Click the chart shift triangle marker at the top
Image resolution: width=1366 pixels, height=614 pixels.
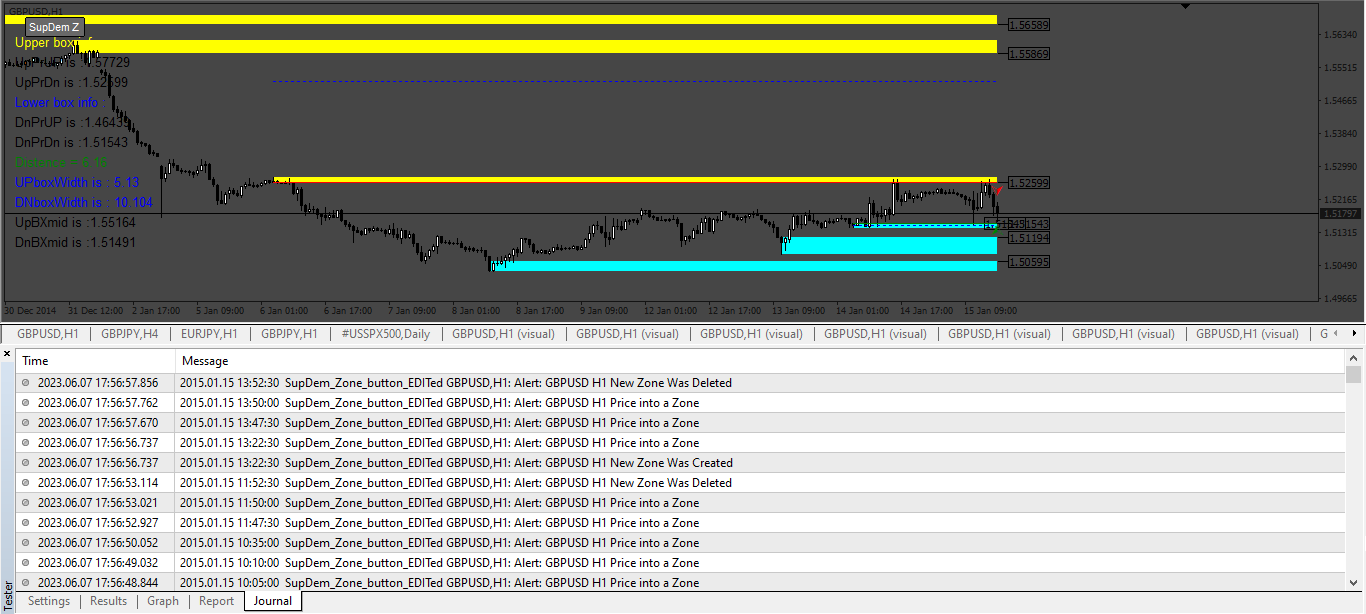(1185, 6)
